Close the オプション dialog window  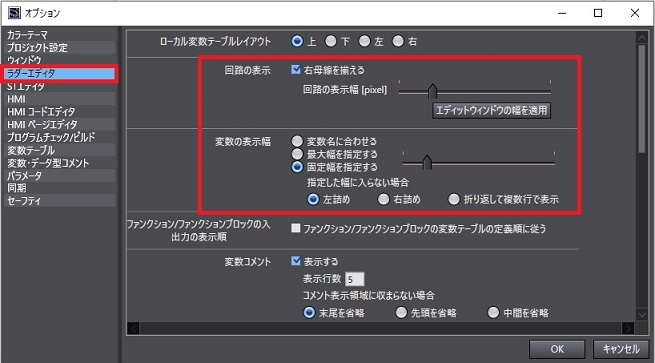click(x=635, y=13)
